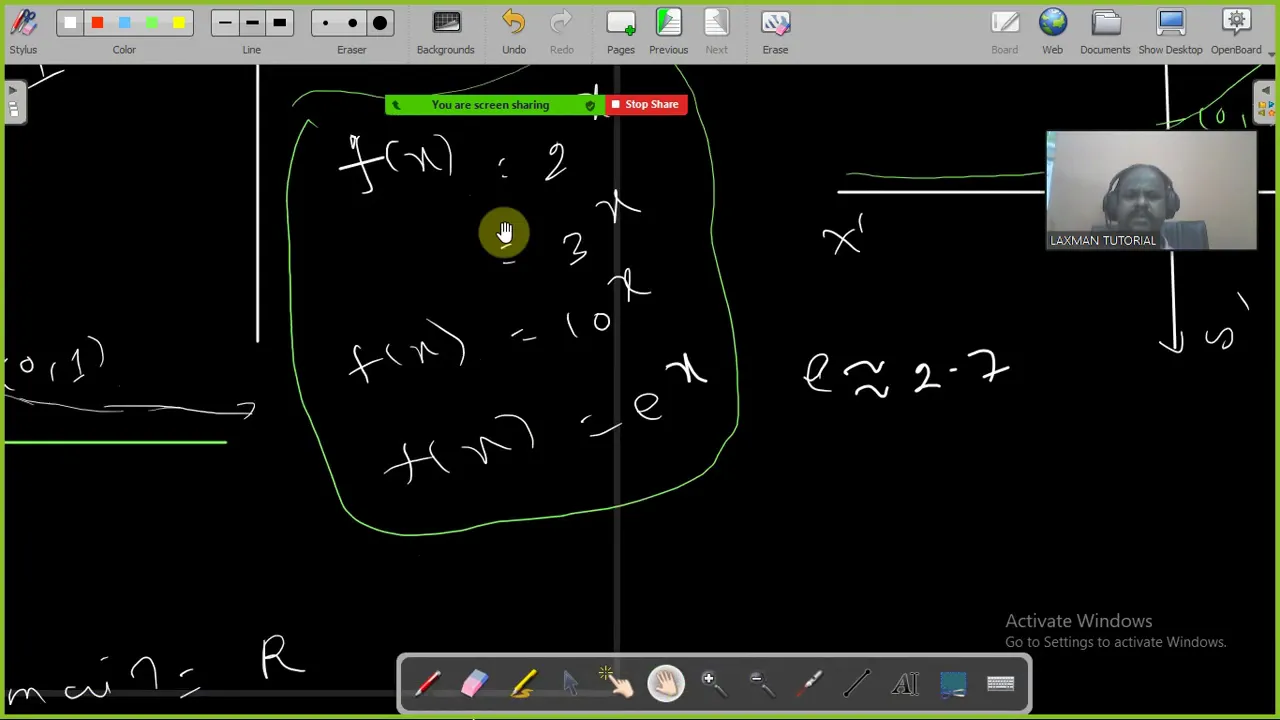The image size is (1280, 720).
Task: Pick the white pen color
Action: tap(70, 22)
